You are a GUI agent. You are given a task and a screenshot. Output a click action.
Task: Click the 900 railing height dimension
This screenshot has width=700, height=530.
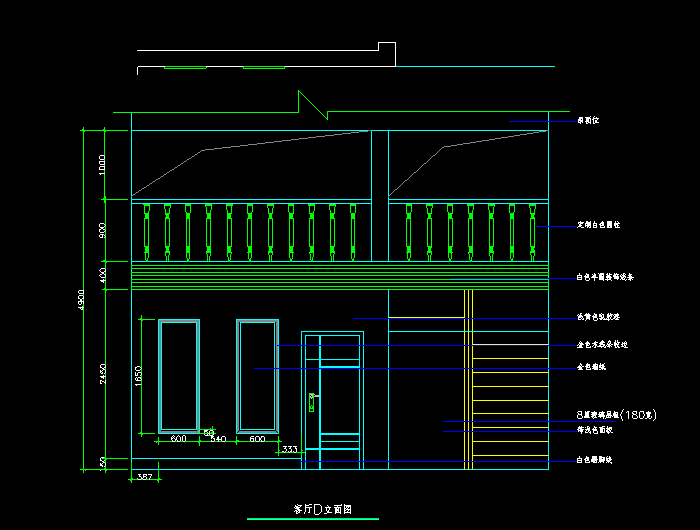(x=103, y=231)
